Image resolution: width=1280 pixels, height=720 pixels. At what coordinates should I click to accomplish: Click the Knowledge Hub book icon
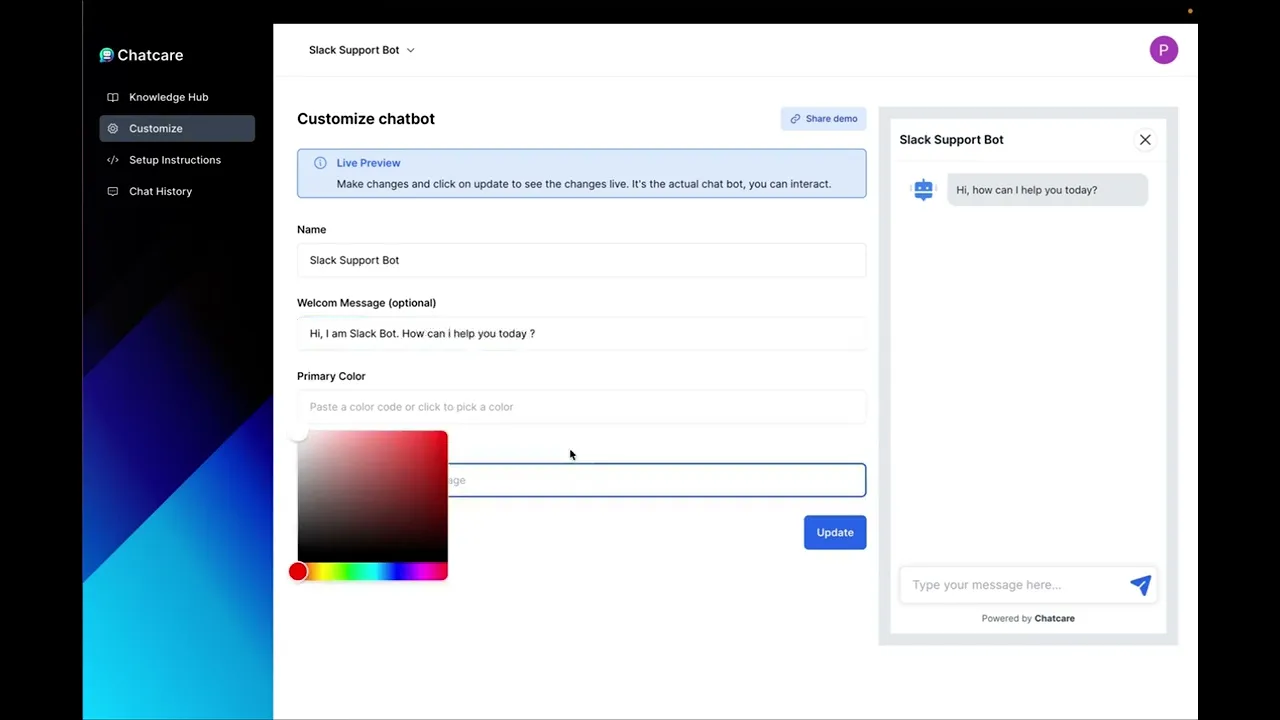[113, 97]
